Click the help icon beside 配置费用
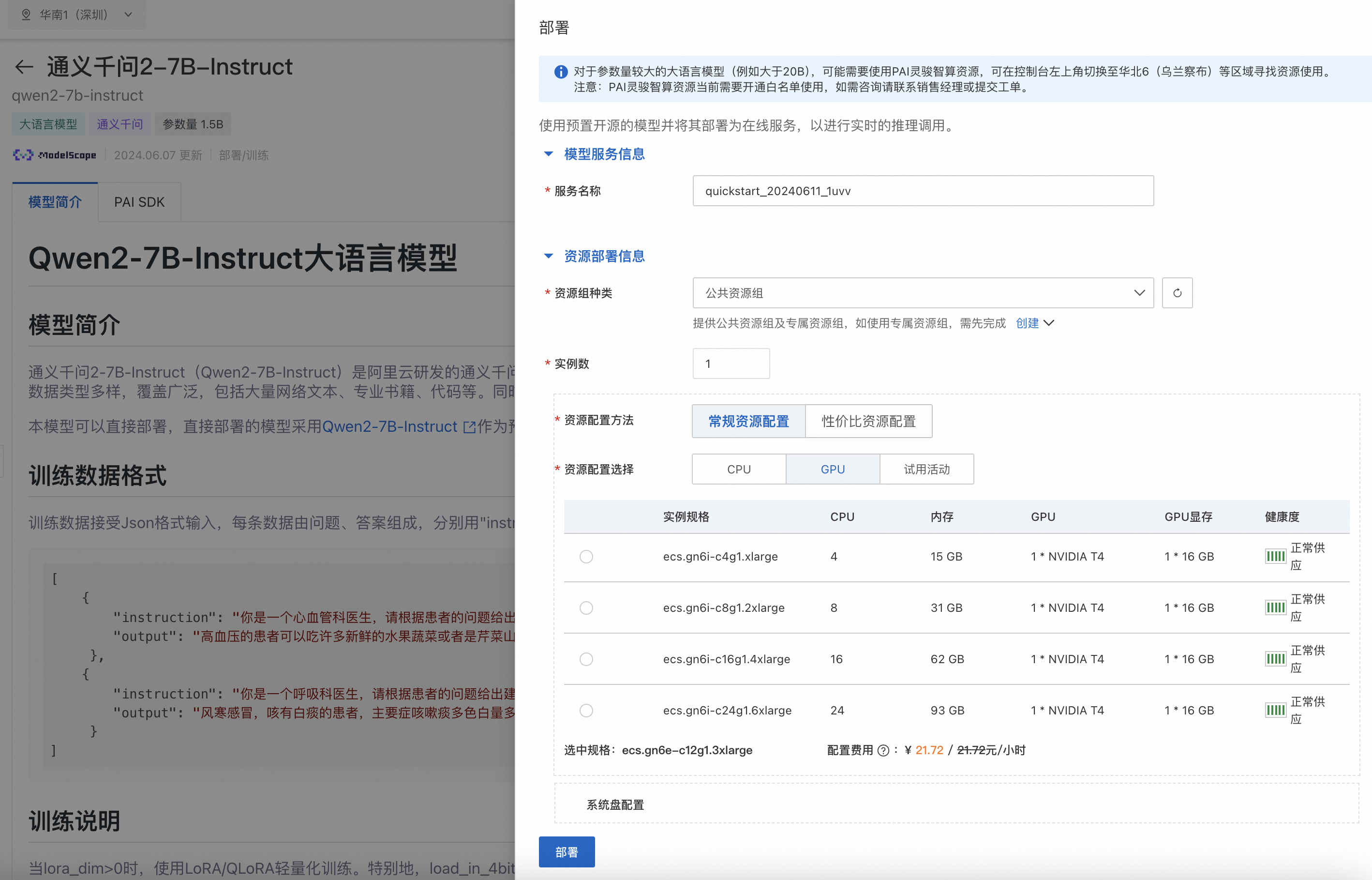Viewport: 1372px width, 880px height. 883,750
